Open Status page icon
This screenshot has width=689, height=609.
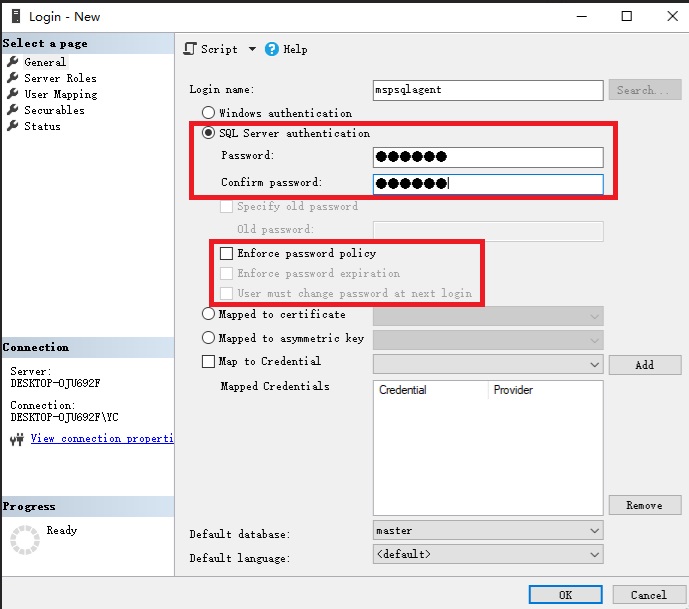pyautogui.click(x=13, y=126)
